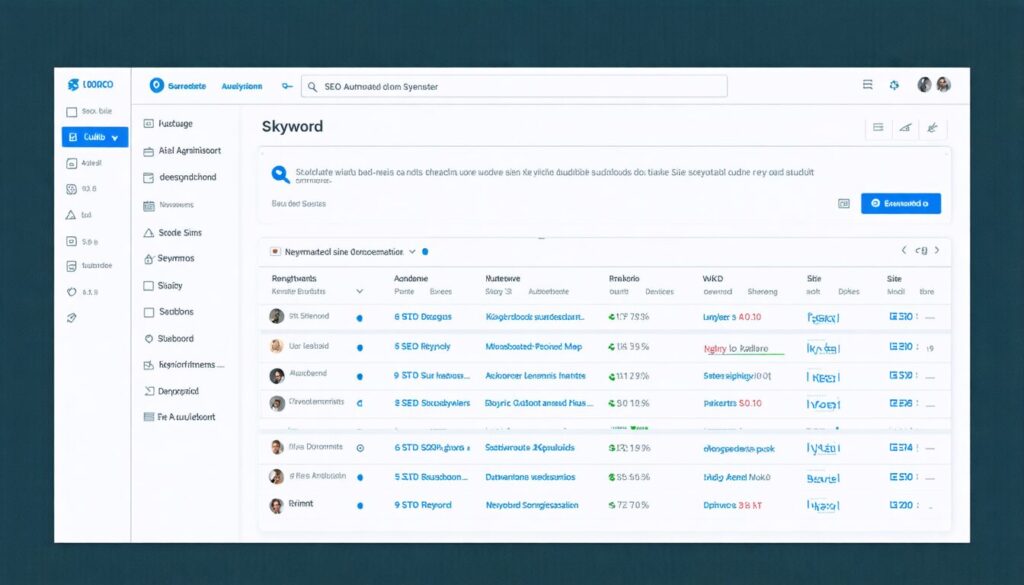
Task: Expand the Rengitwants column sort chevron
Action: click(x=359, y=291)
